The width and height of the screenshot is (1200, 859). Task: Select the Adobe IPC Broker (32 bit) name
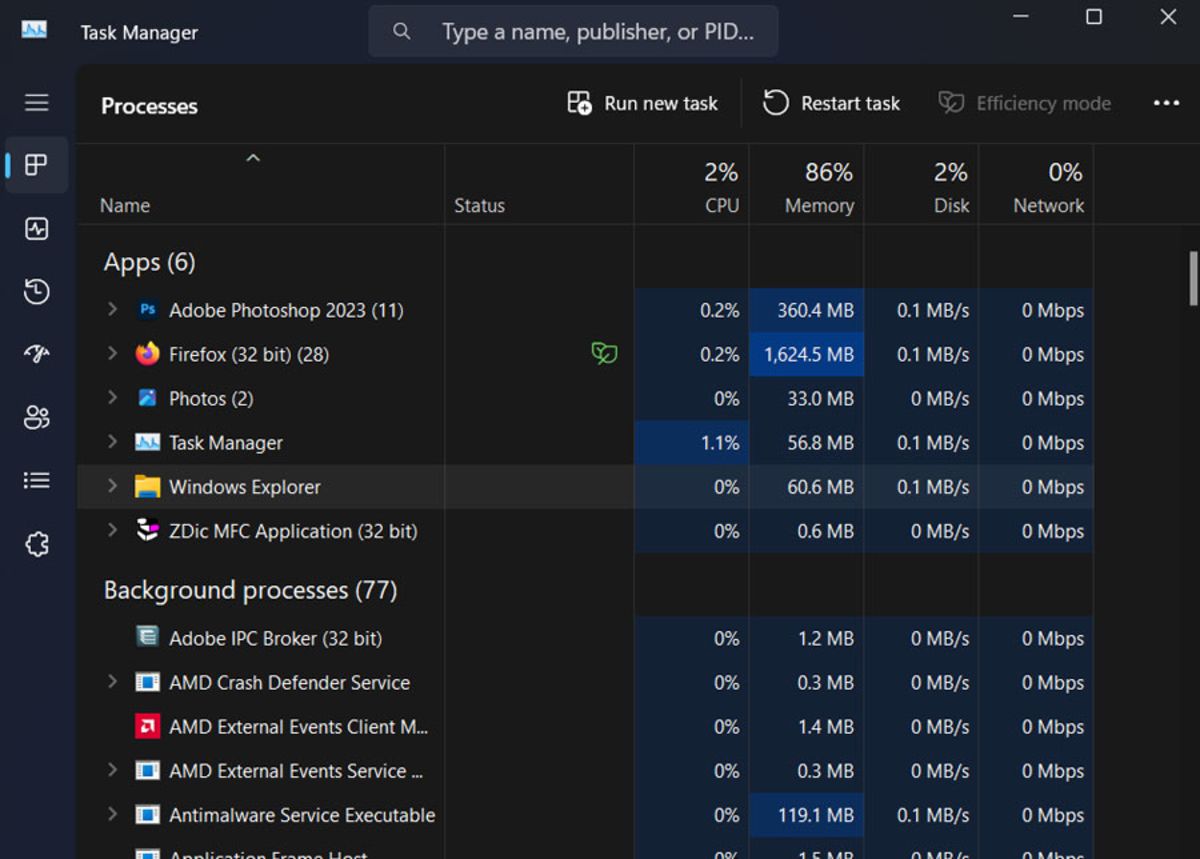click(x=276, y=638)
